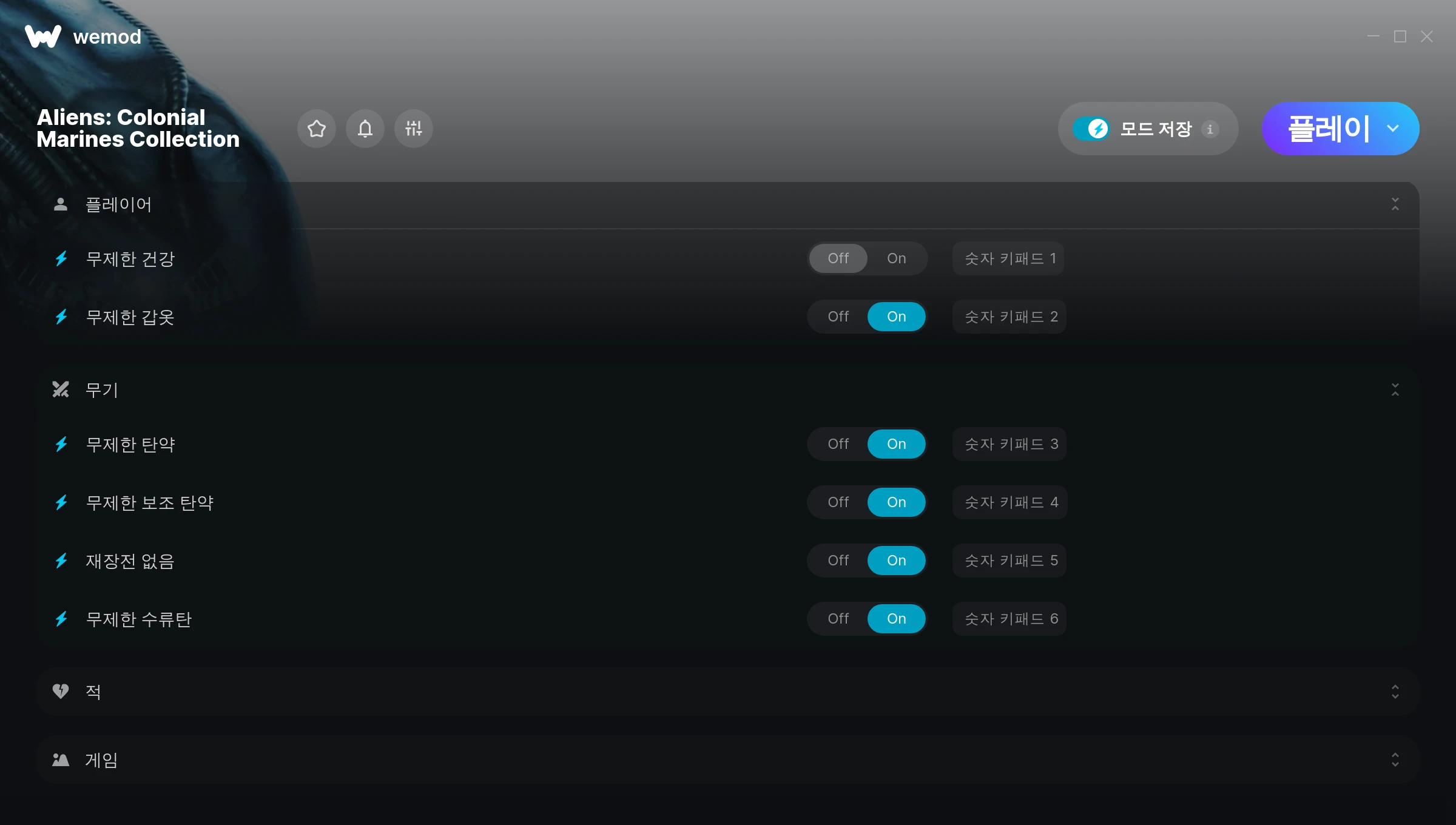Change the 숫자 키패드 3 hotkey
The width and height of the screenshot is (1456, 825).
tap(1010, 444)
